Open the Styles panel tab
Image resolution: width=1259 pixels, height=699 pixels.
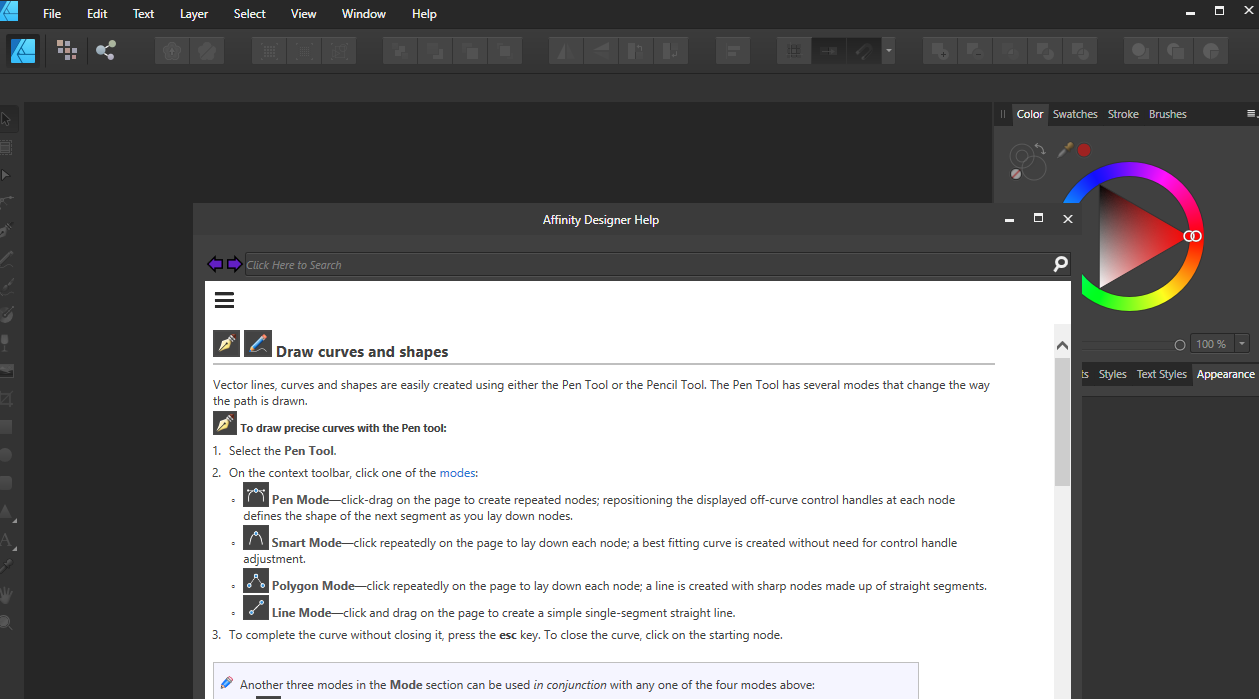pyautogui.click(x=1113, y=374)
